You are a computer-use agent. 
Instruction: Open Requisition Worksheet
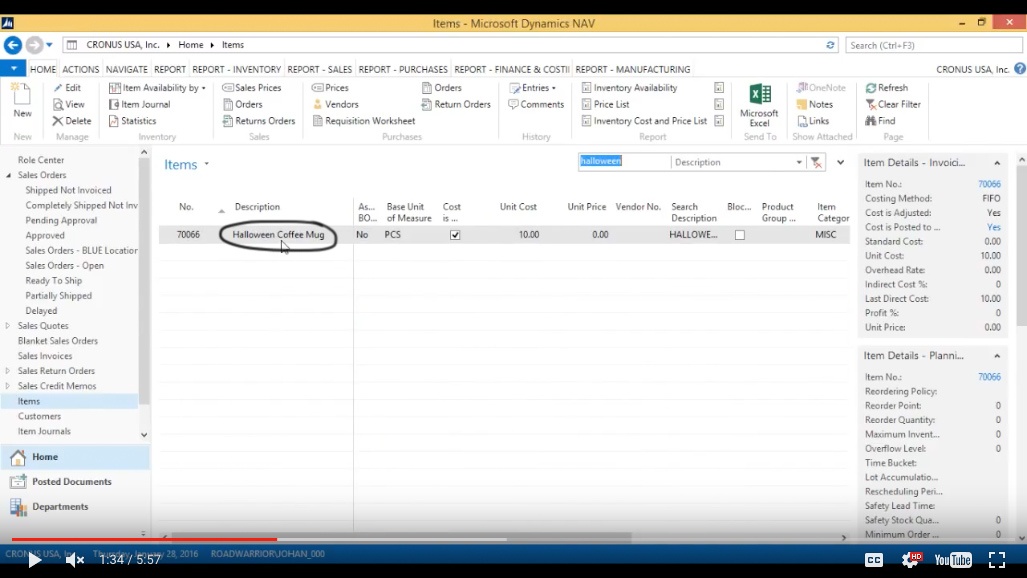[x=364, y=121]
